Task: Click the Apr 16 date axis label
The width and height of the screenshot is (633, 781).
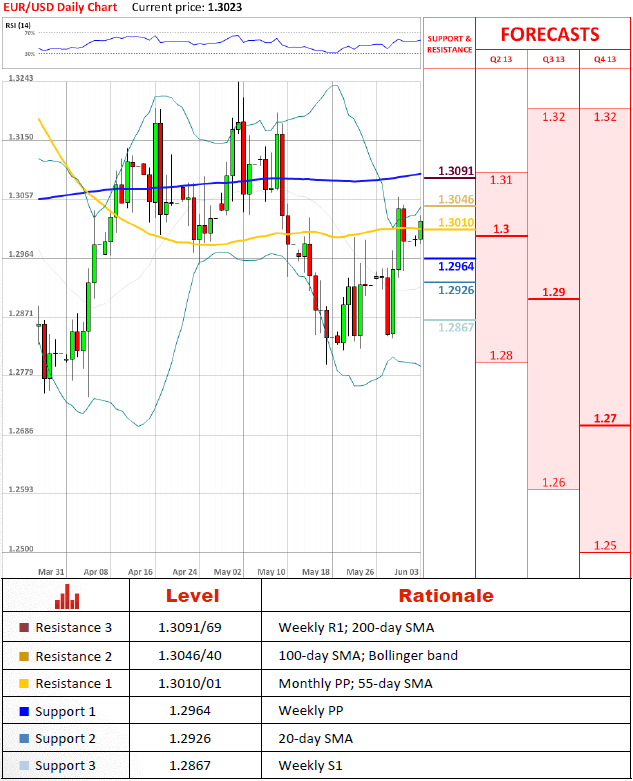Action: click(x=140, y=572)
